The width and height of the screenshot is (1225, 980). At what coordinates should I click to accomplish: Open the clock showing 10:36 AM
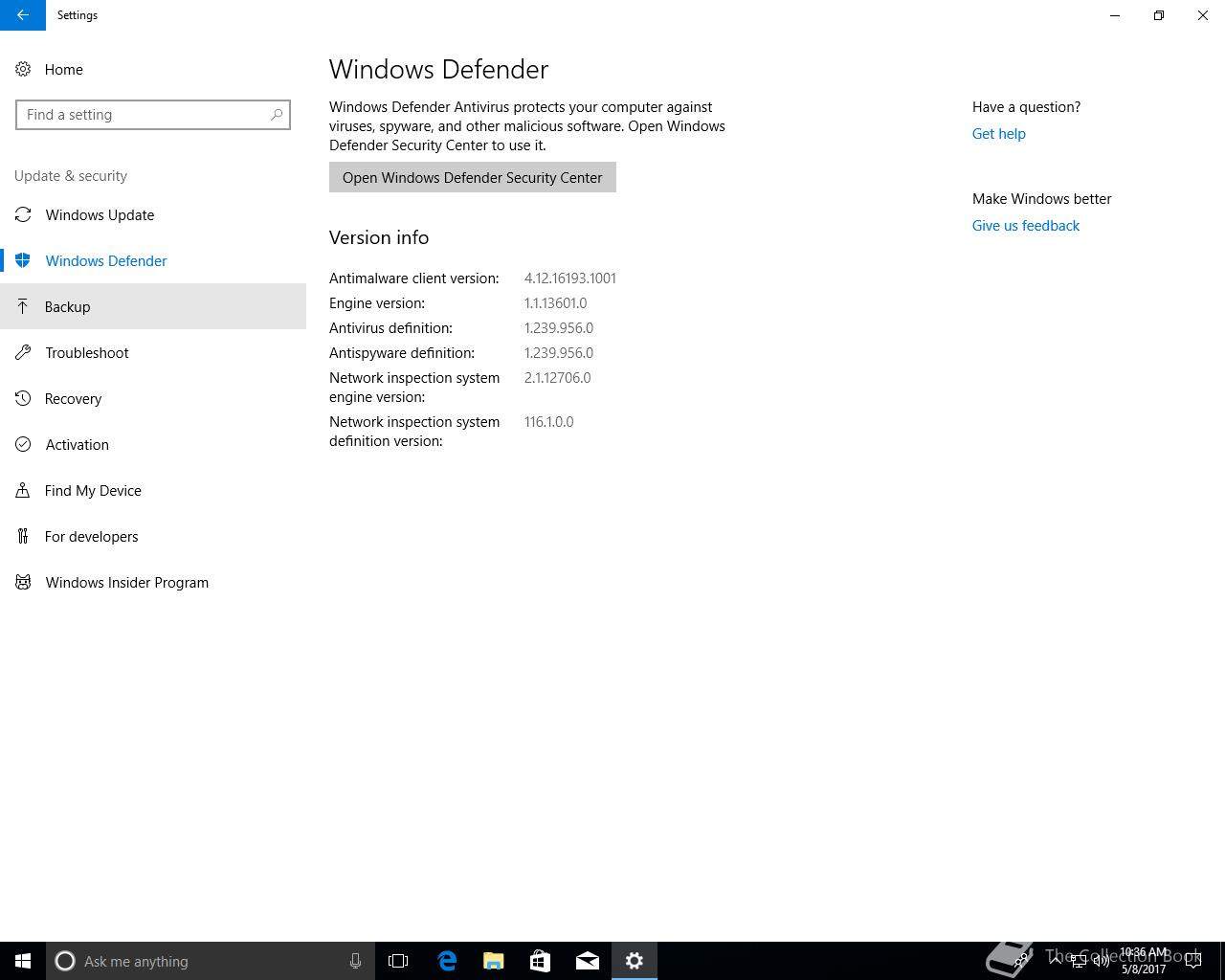click(x=1144, y=961)
